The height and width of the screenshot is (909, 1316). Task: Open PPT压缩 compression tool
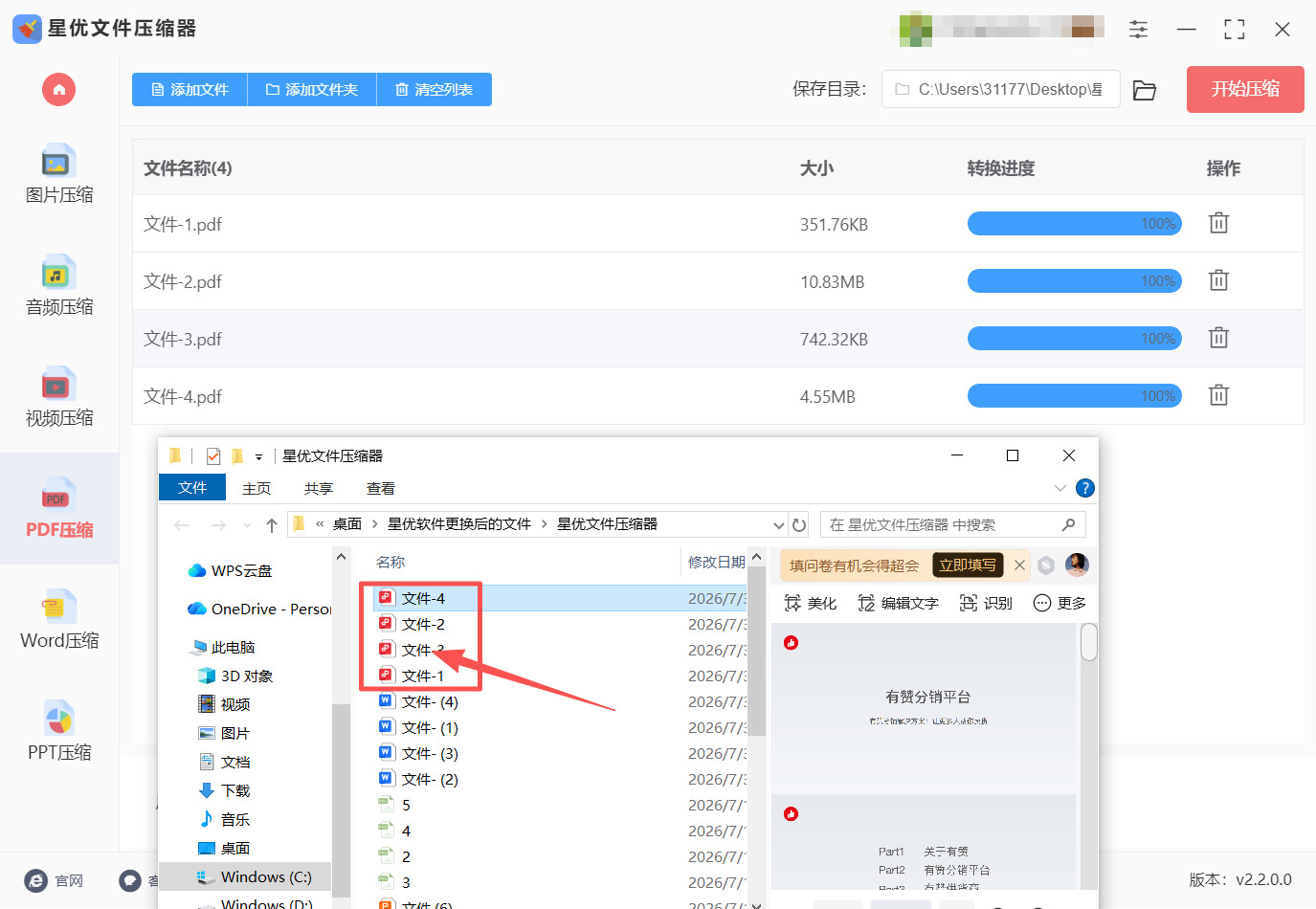click(59, 732)
